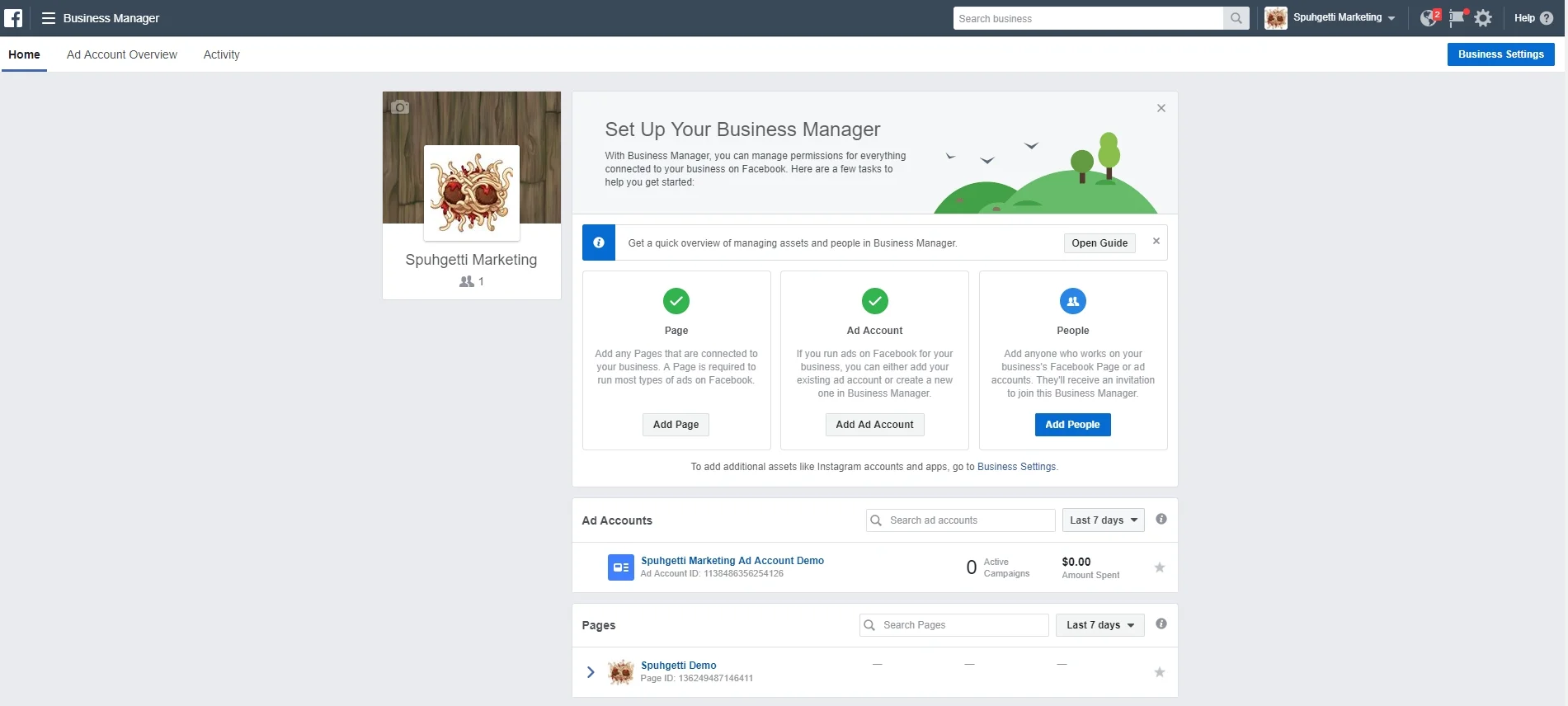Click the Add People button
The height and width of the screenshot is (706, 1568).
click(x=1073, y=425)
